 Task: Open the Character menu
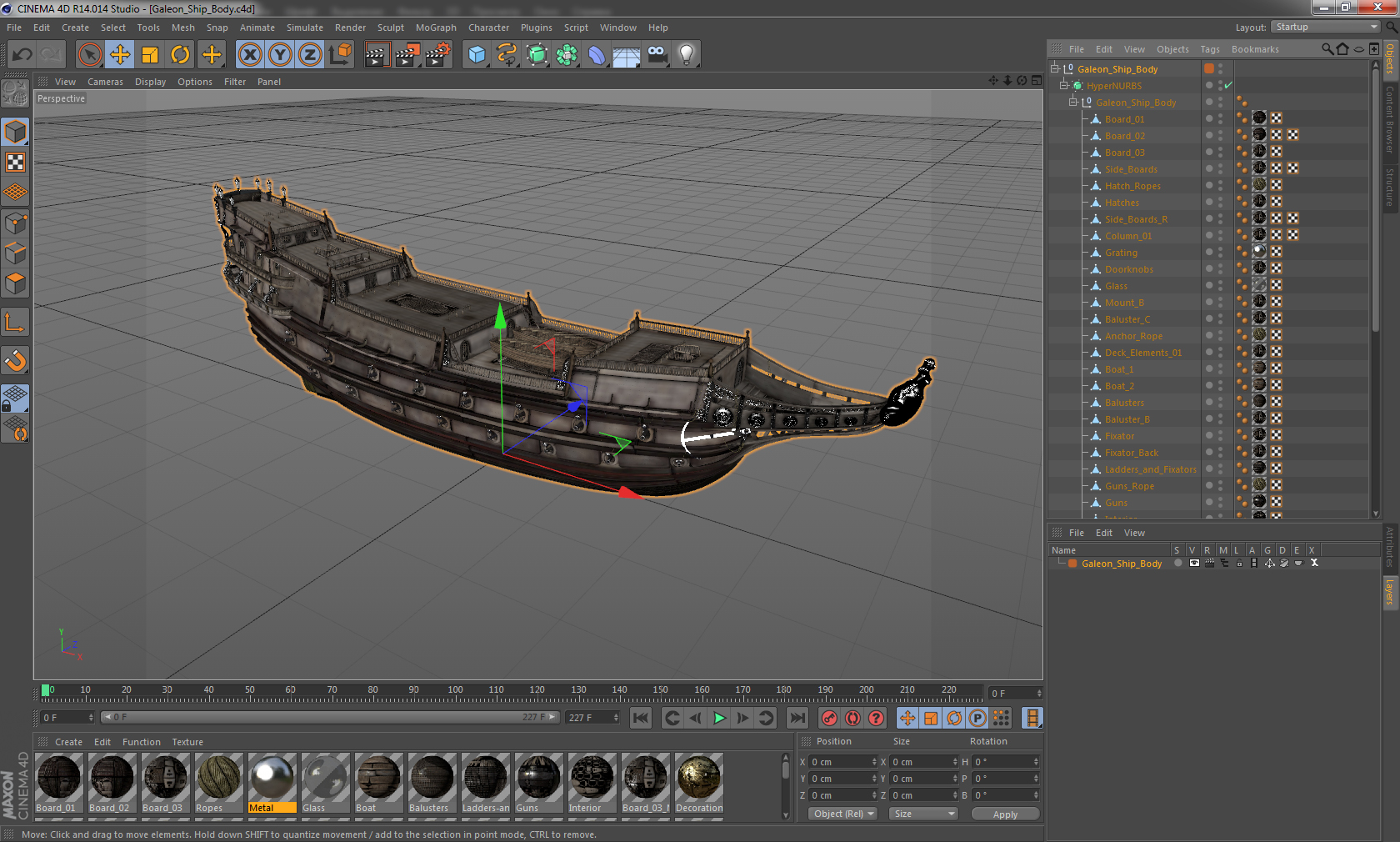[x=488, y=28]
